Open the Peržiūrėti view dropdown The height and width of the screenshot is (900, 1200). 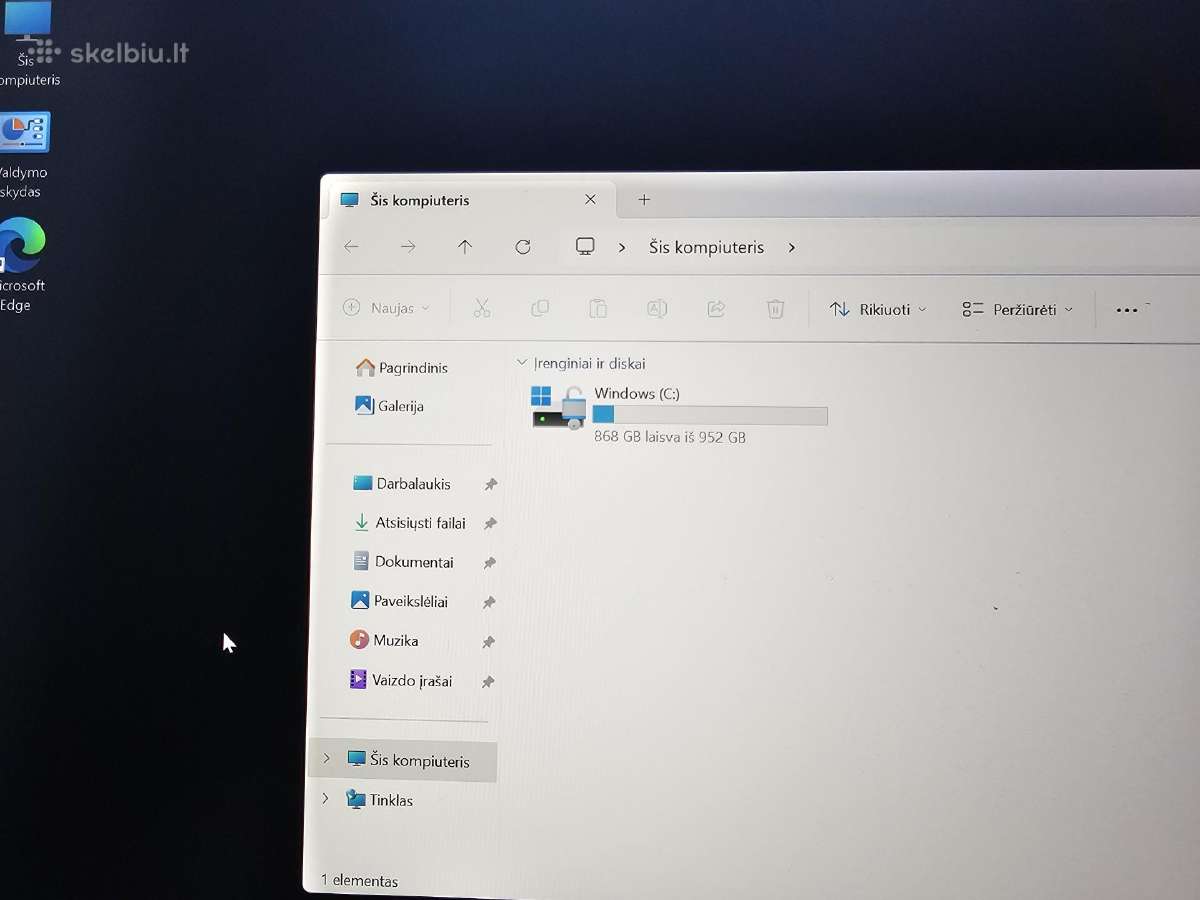pyautogui.click(x=1017, y=310)
